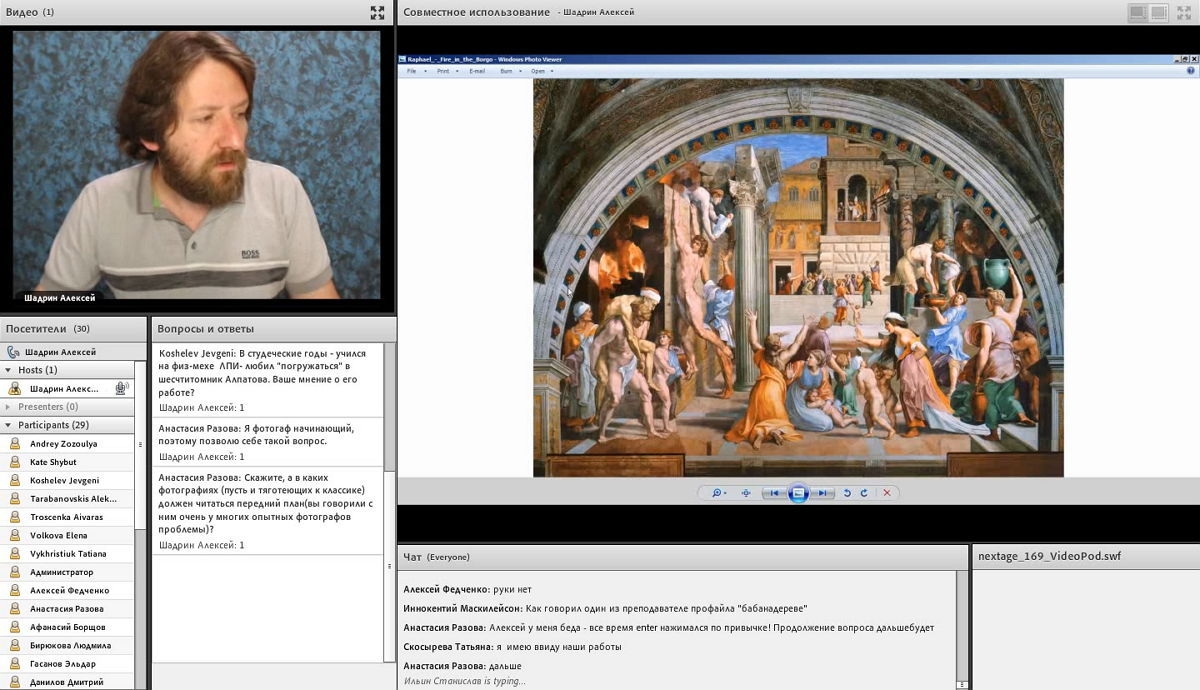Select participant Бирюкова Людмила

pyautogui.click(x=66, y=646)
